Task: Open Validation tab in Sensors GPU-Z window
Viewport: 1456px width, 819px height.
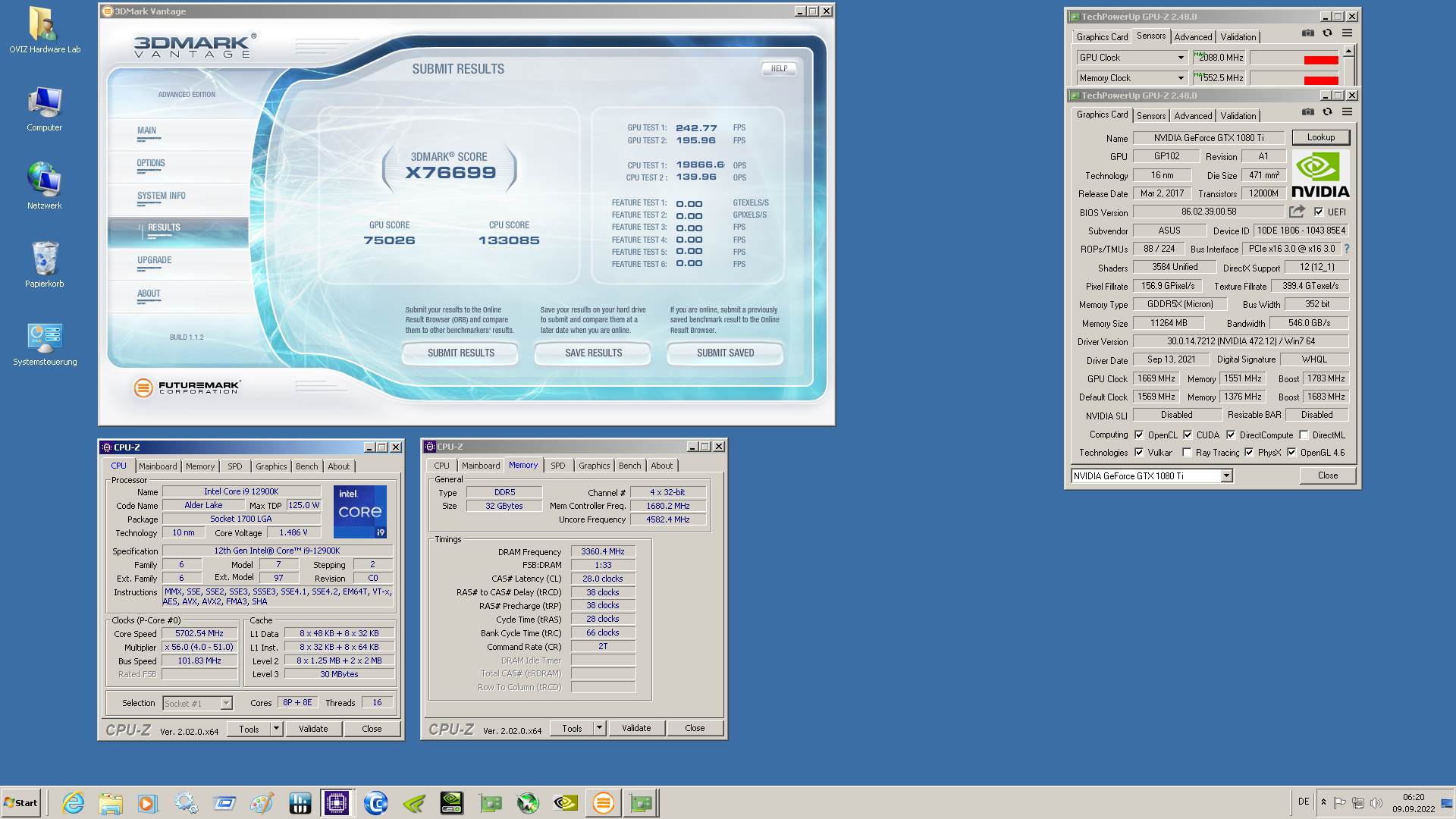Action: pyautogui.click(x=1238, y=37)
